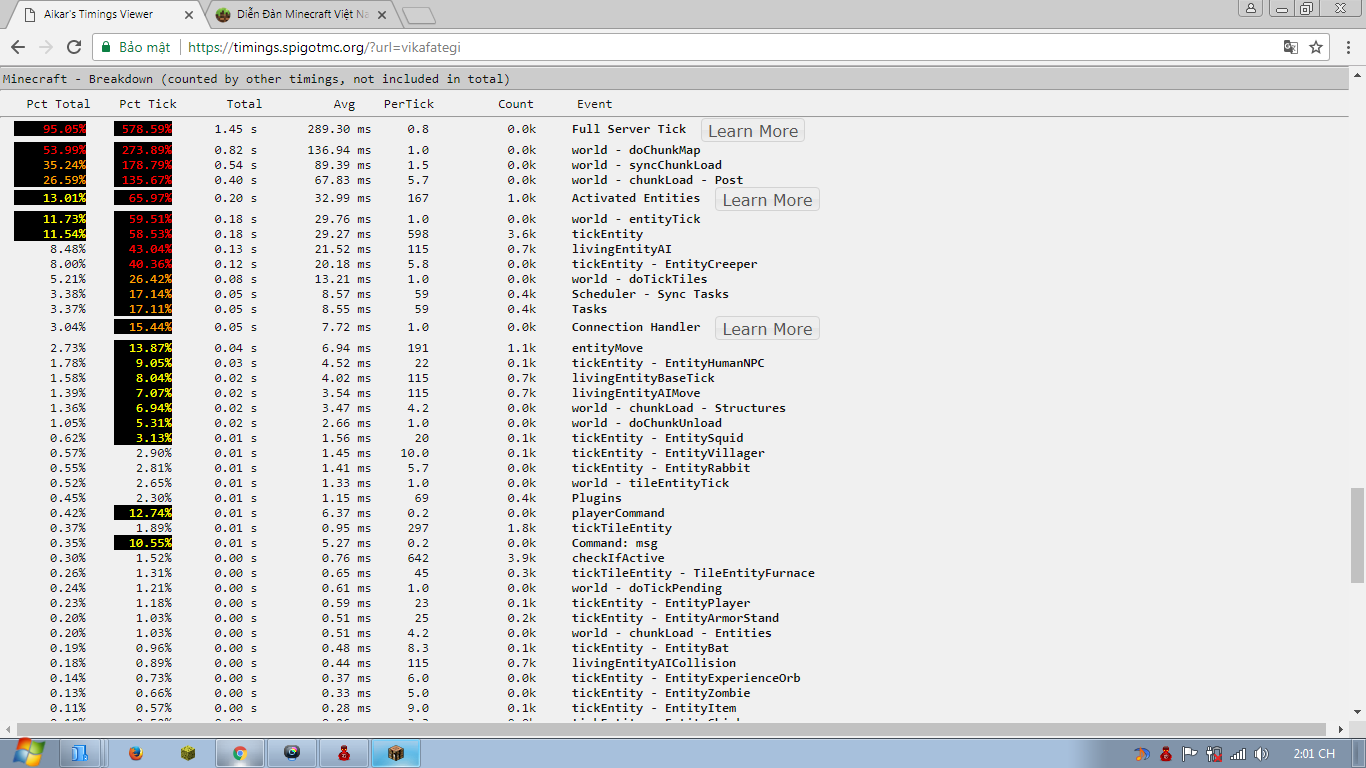Select the Command: msg event row
Image resolution: width=1366 pixels, height=768 pixels.
[615, 543]
